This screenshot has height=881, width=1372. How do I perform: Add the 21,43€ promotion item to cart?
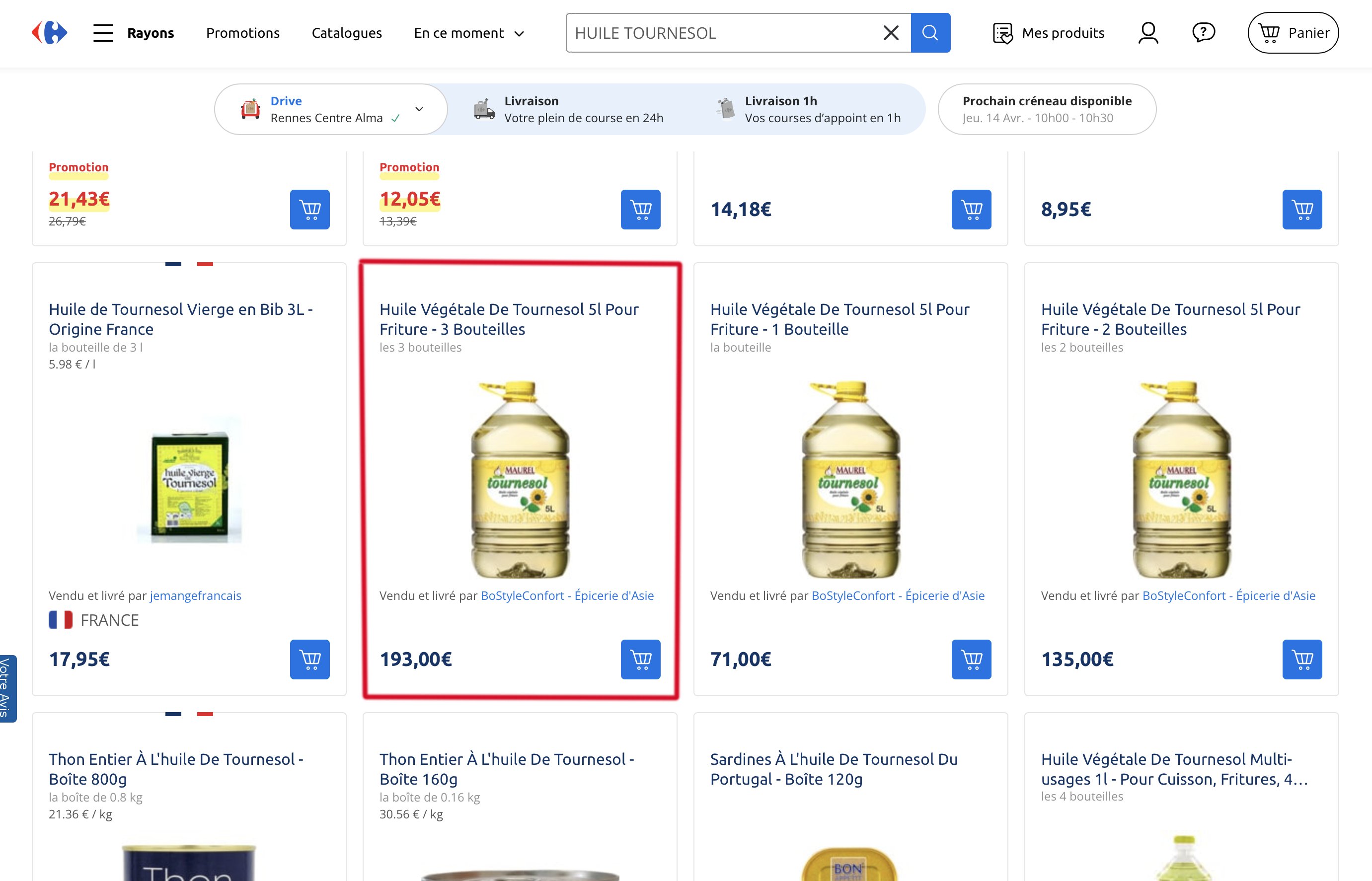(x=309, y=210)
